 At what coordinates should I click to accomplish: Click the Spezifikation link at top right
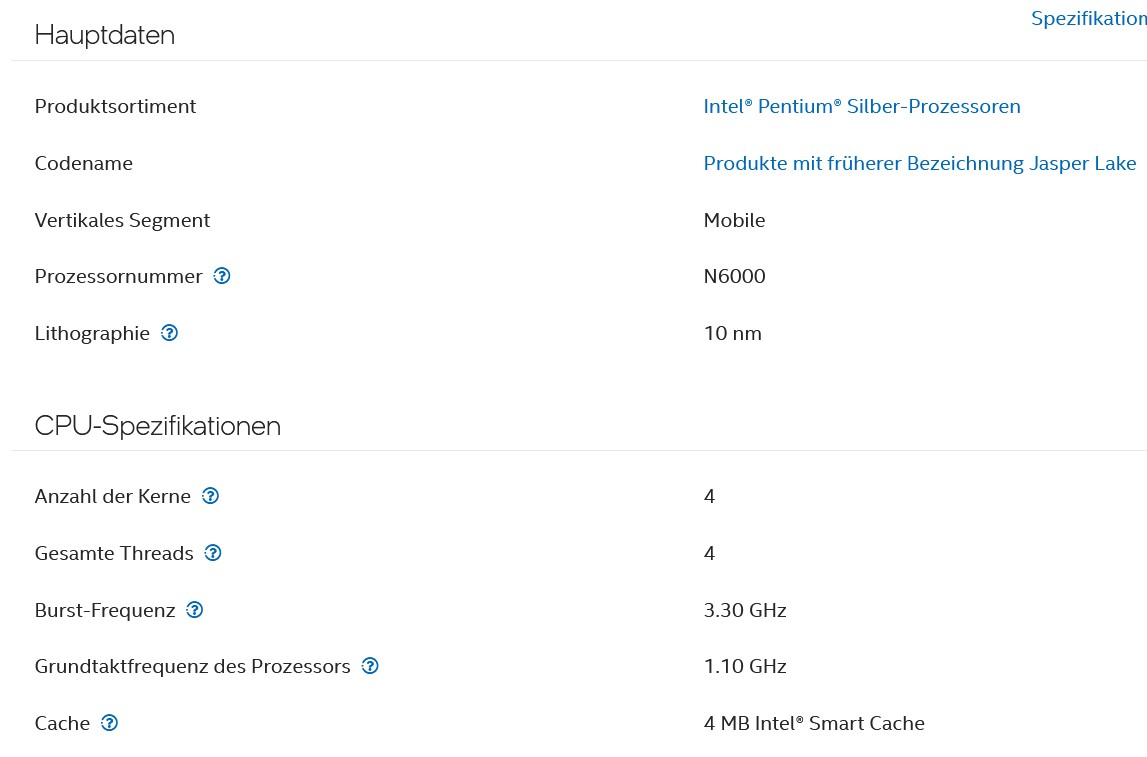(1088, 19)
